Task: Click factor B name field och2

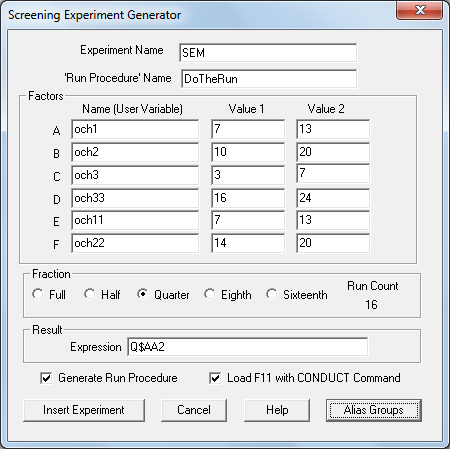Action: pos(135,152)
